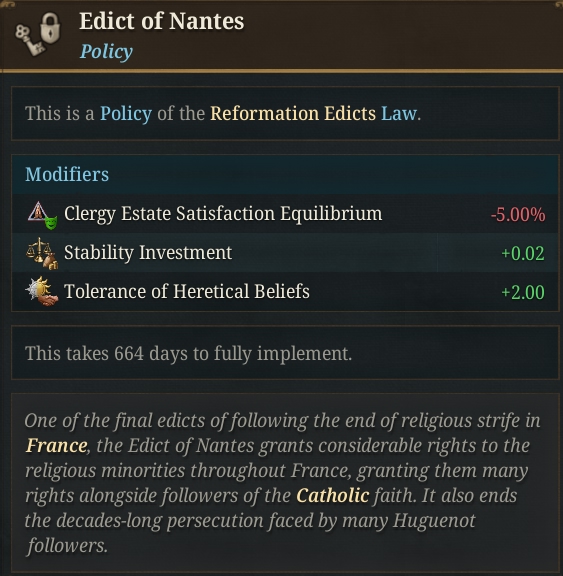Select the Stability Investment label
Viewport: 563px width, 576px height.
[148, 253]
